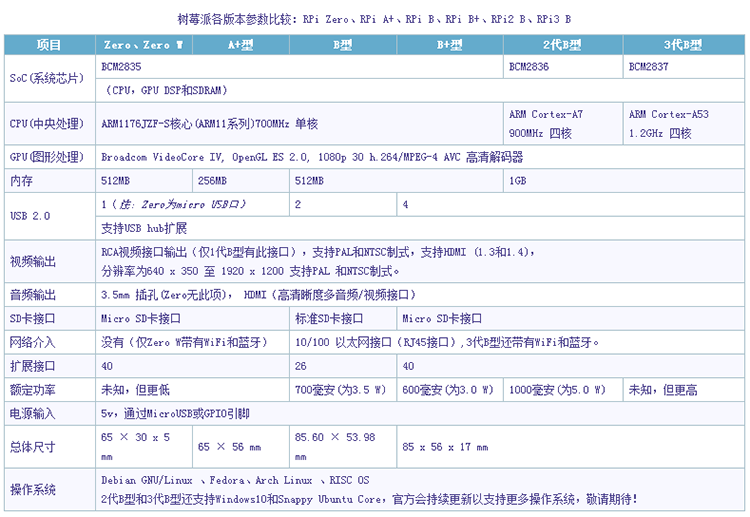750x517 pixels.
Task: Select the RCA视频接口输出 description line
Action: point(318,252)
